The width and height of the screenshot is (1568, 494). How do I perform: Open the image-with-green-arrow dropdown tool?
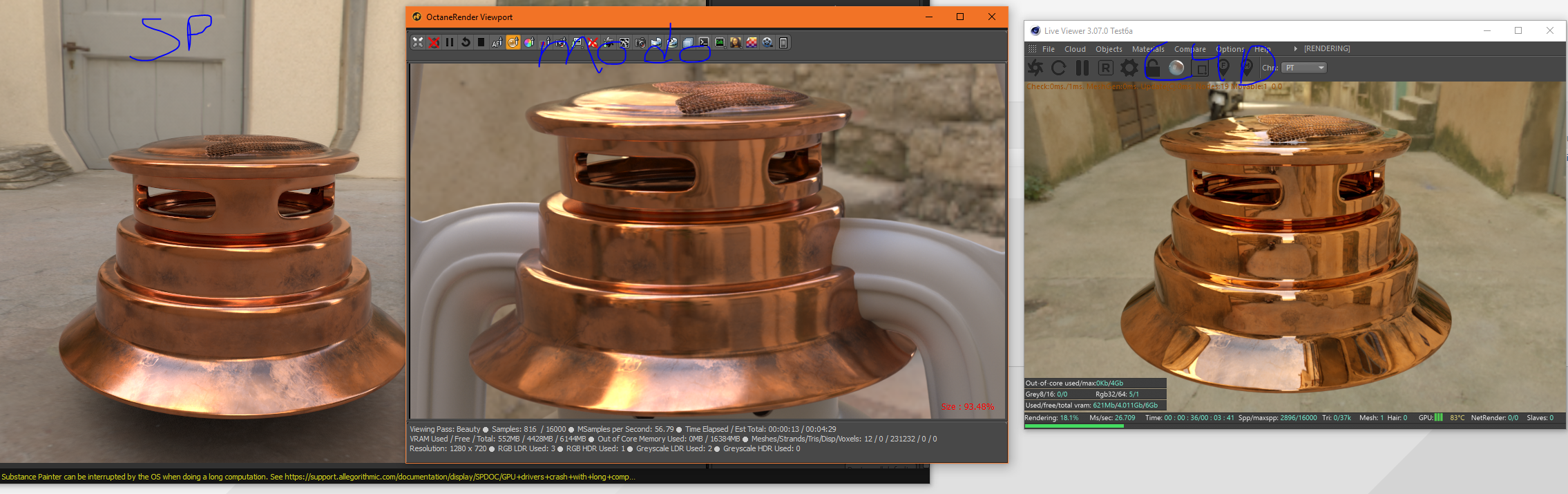point(577,42)
